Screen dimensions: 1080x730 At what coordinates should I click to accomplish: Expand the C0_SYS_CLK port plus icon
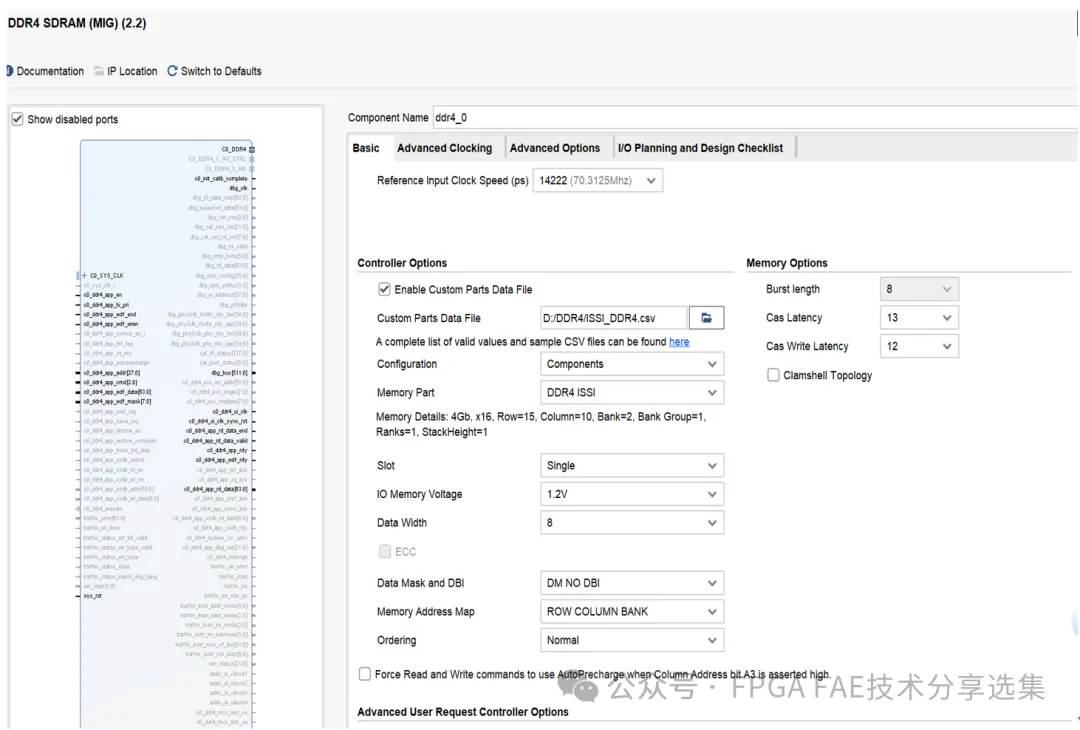tap(84, 275)
